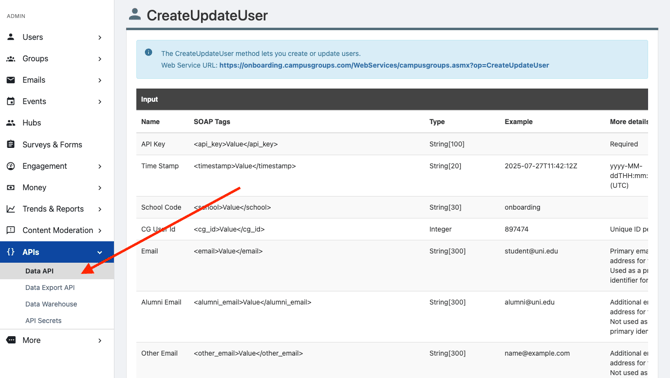The width and height of the screenshot is (670, 378).
Task: Click the Money banknote icon
Action: (11, 187)
